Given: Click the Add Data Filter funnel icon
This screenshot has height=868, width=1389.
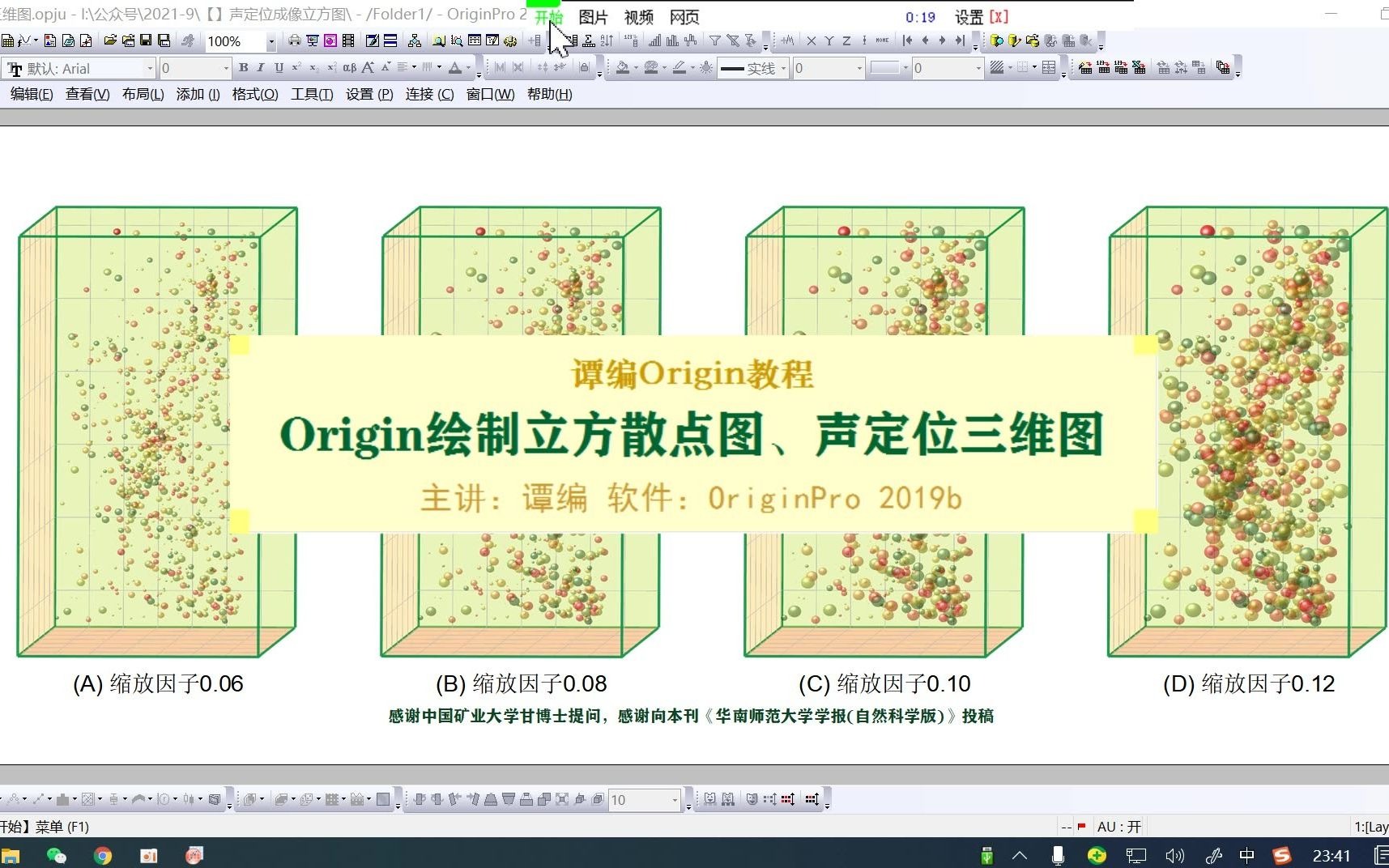Looking at the screenshot, I should point(714,40).
